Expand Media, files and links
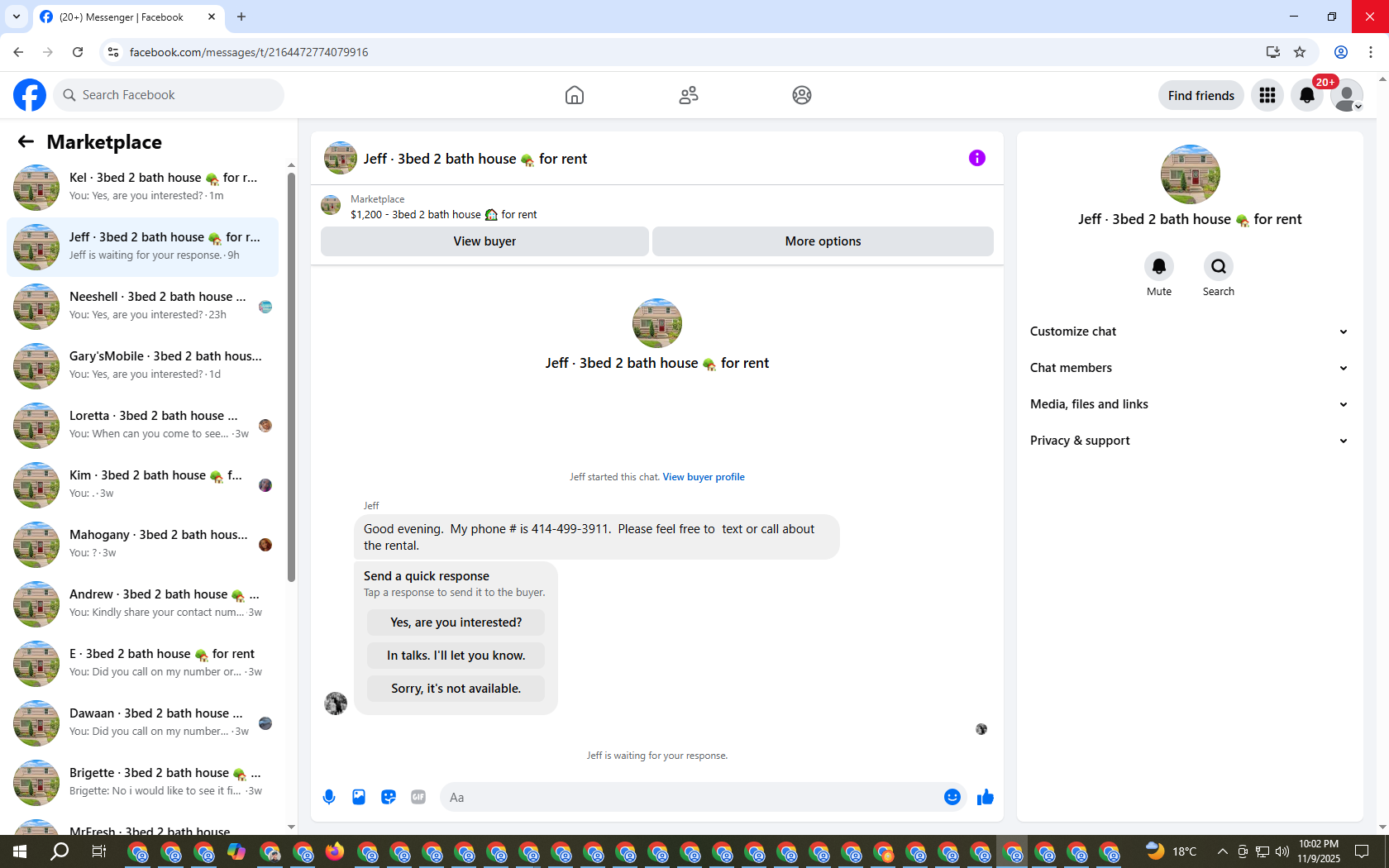 1189,404
